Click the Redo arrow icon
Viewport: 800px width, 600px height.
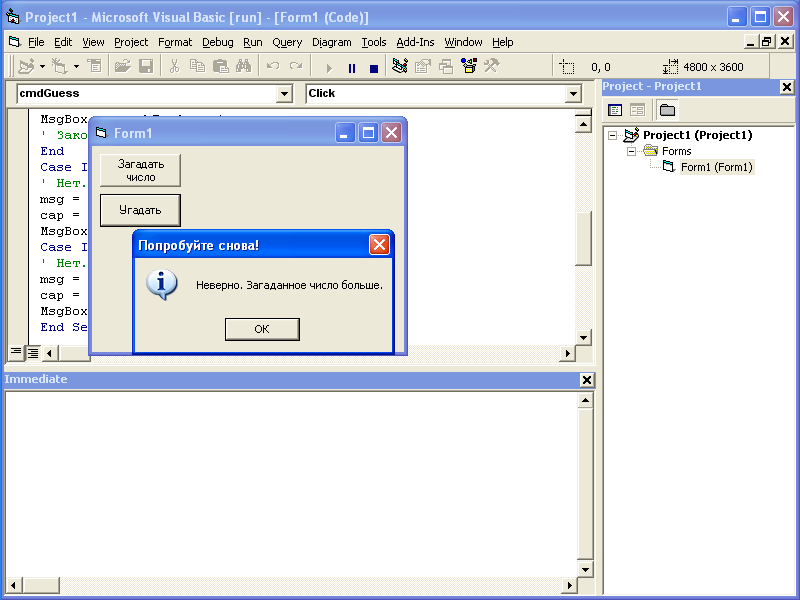click(x=296, y=66)
